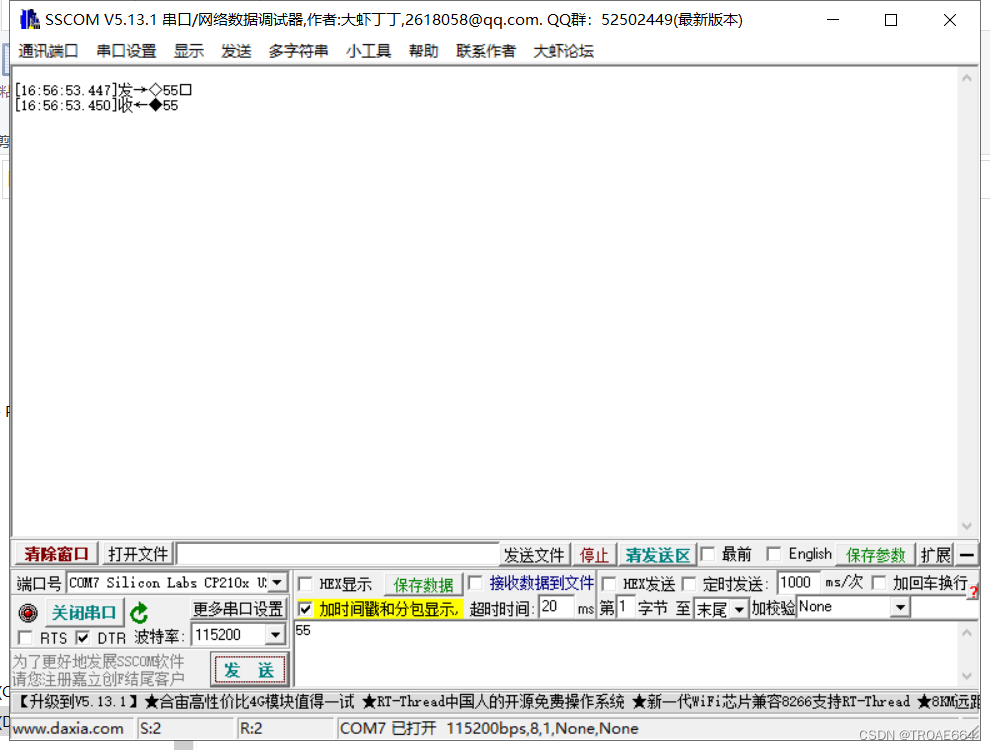Click the green refresh ports icon

point(139,612)
